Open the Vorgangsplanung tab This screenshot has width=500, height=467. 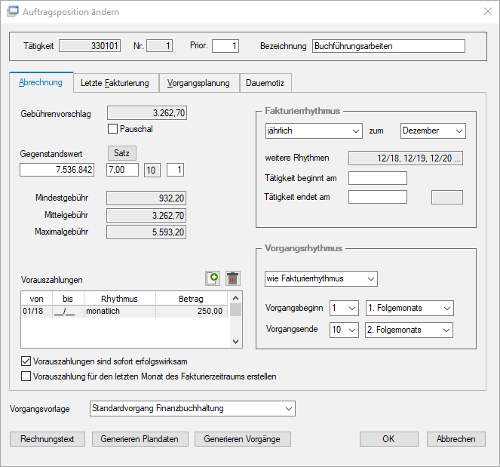(198, 83)
